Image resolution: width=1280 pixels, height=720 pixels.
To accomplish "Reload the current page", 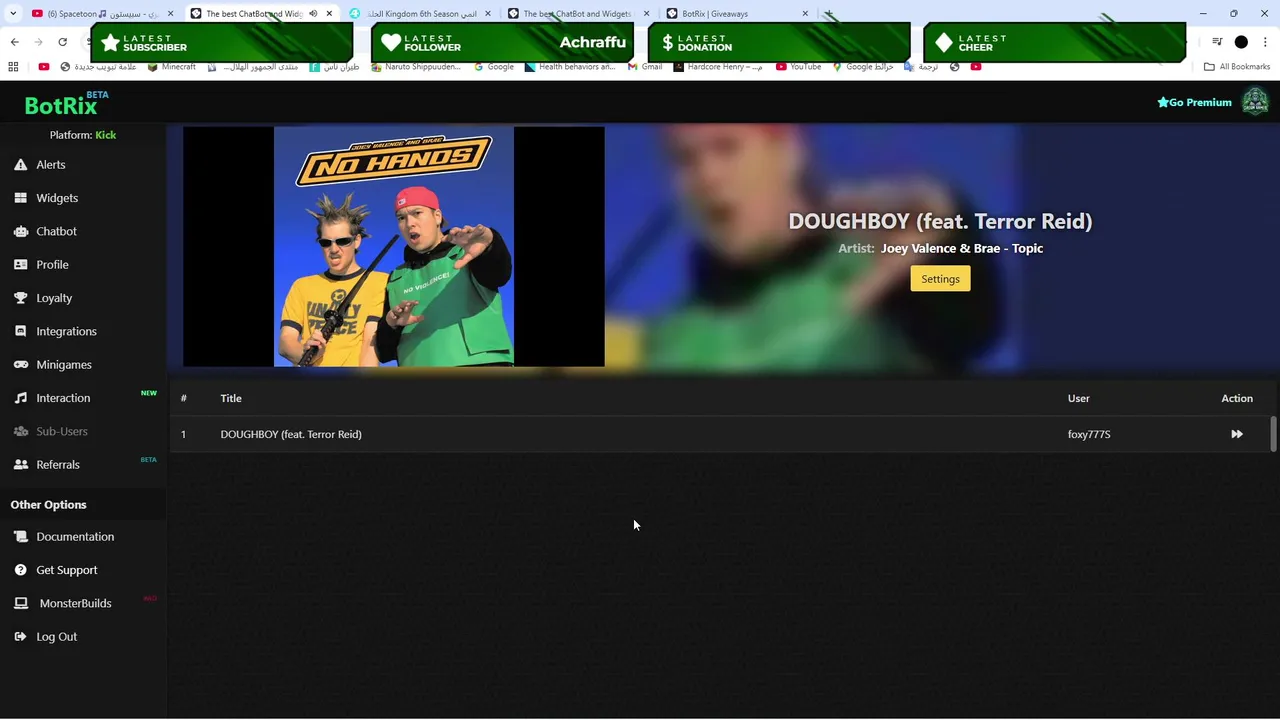I will (x=62, y=42).
